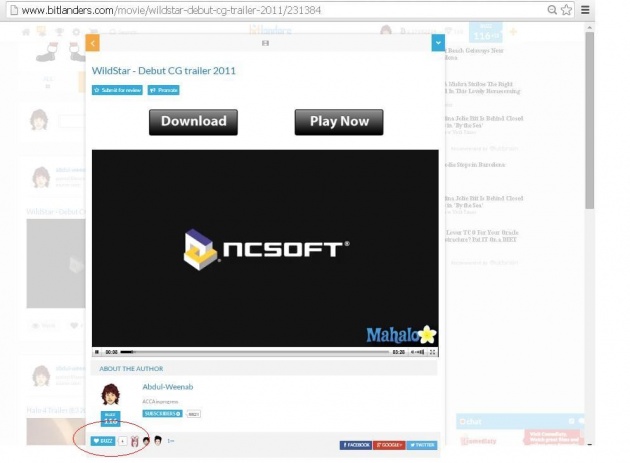This screenshot has width=630, height=463.
Task: Pause the video with the player control
Action: coord(97,352)
